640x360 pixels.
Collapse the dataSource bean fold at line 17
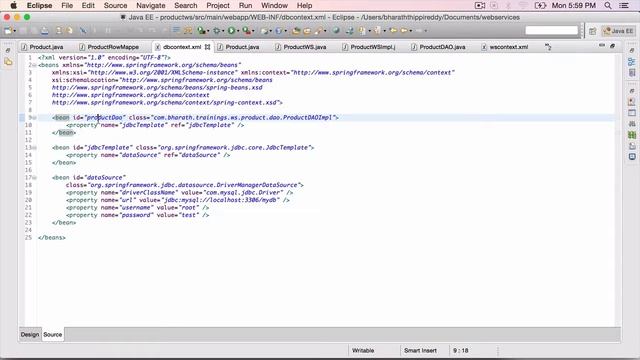pyautogui.click(x=34, y=178)
